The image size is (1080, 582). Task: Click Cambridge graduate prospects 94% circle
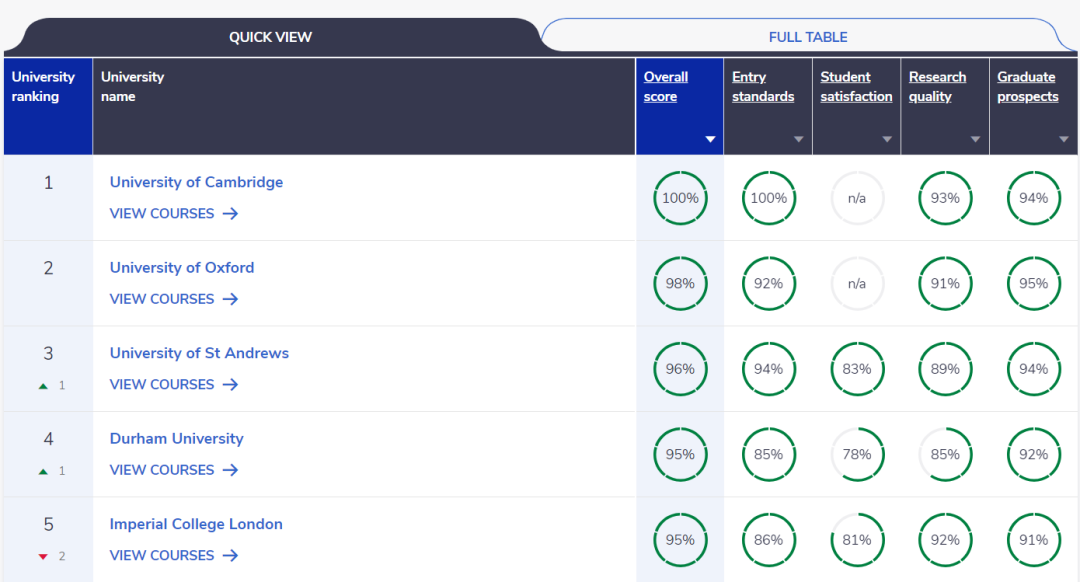[x=1034, y=198]
